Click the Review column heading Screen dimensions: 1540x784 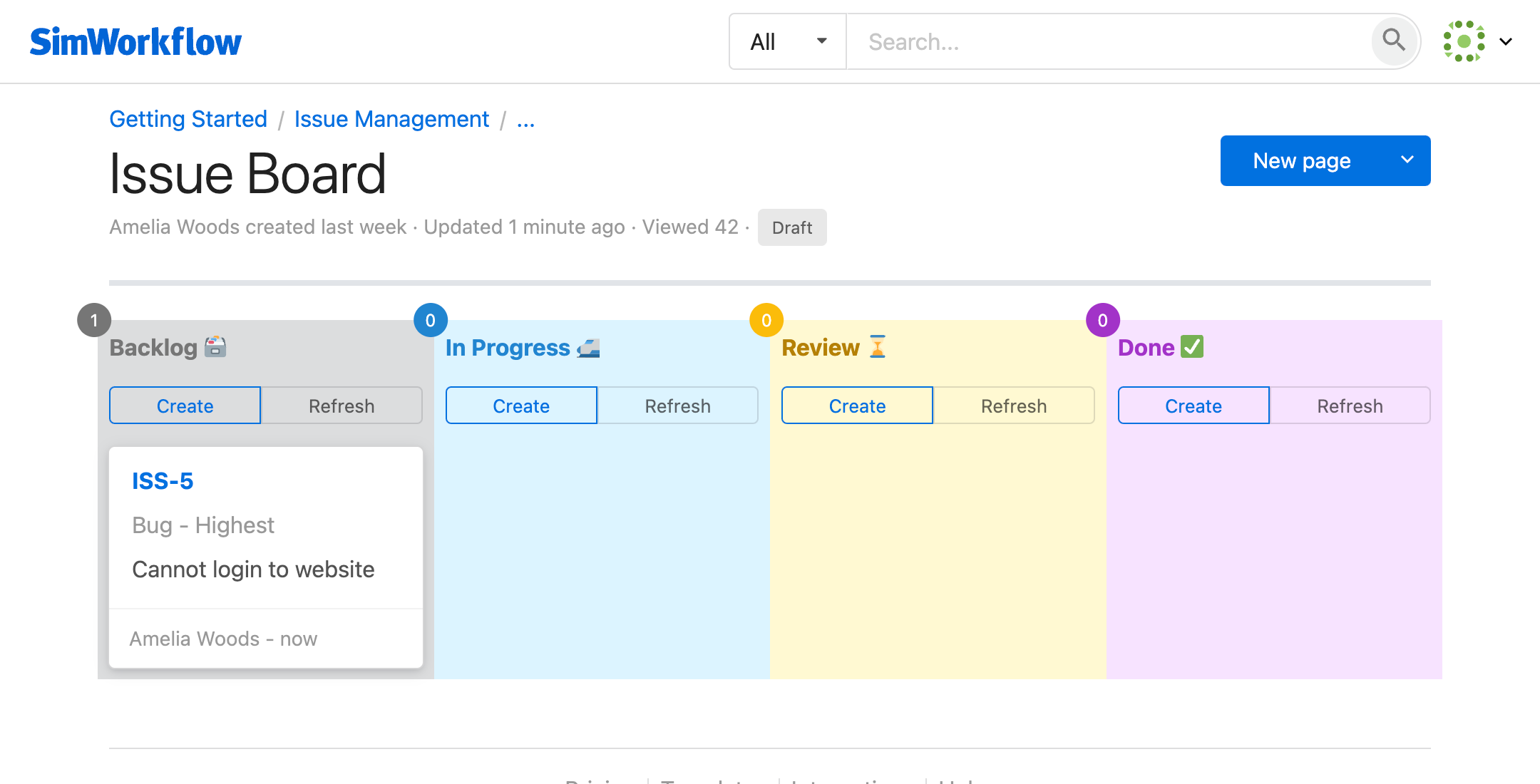[821, 348]
